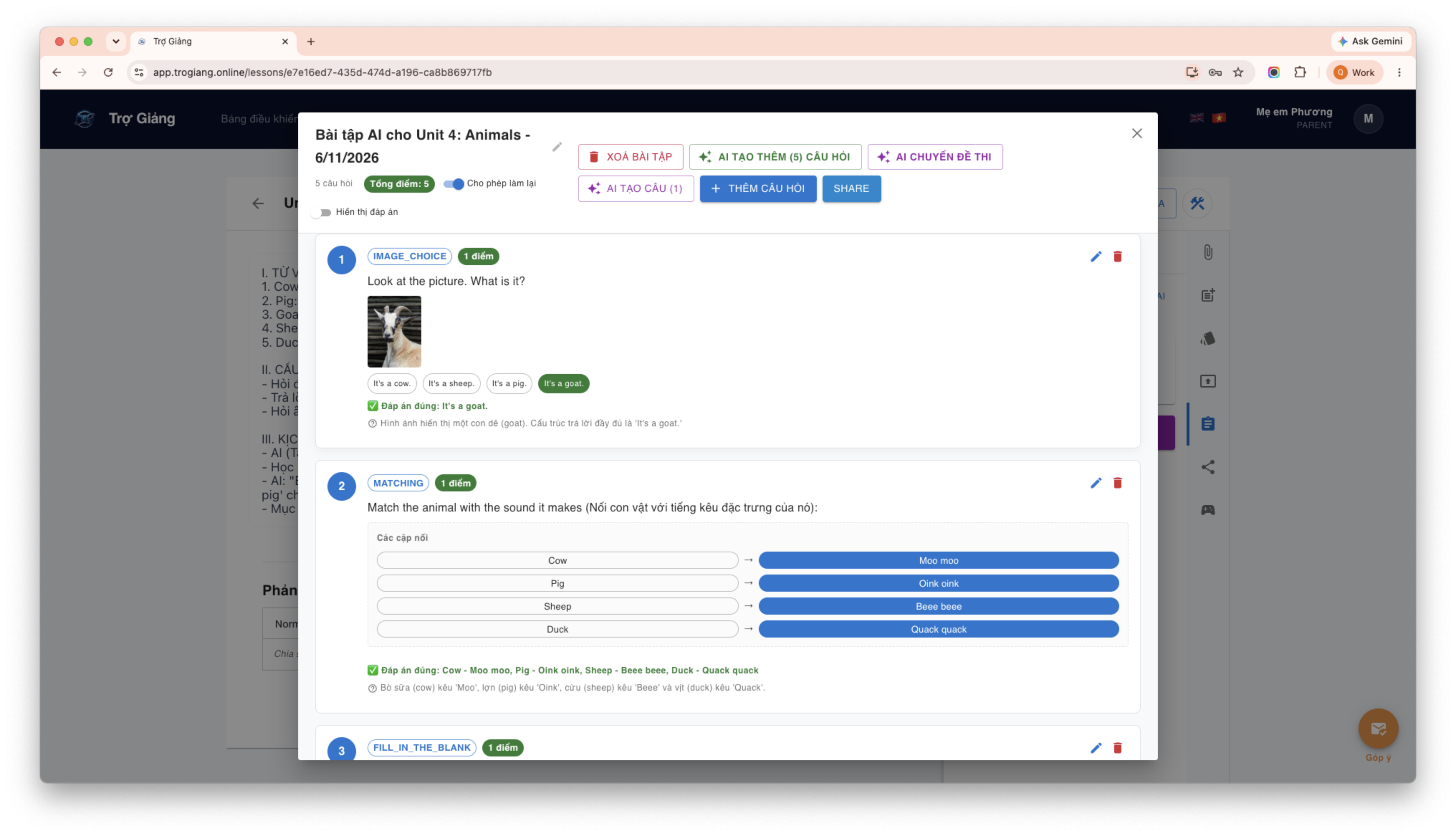Viewport: 1456px width, 836px height.
Task: Reload the page in browser
Action: coord(108,72)
